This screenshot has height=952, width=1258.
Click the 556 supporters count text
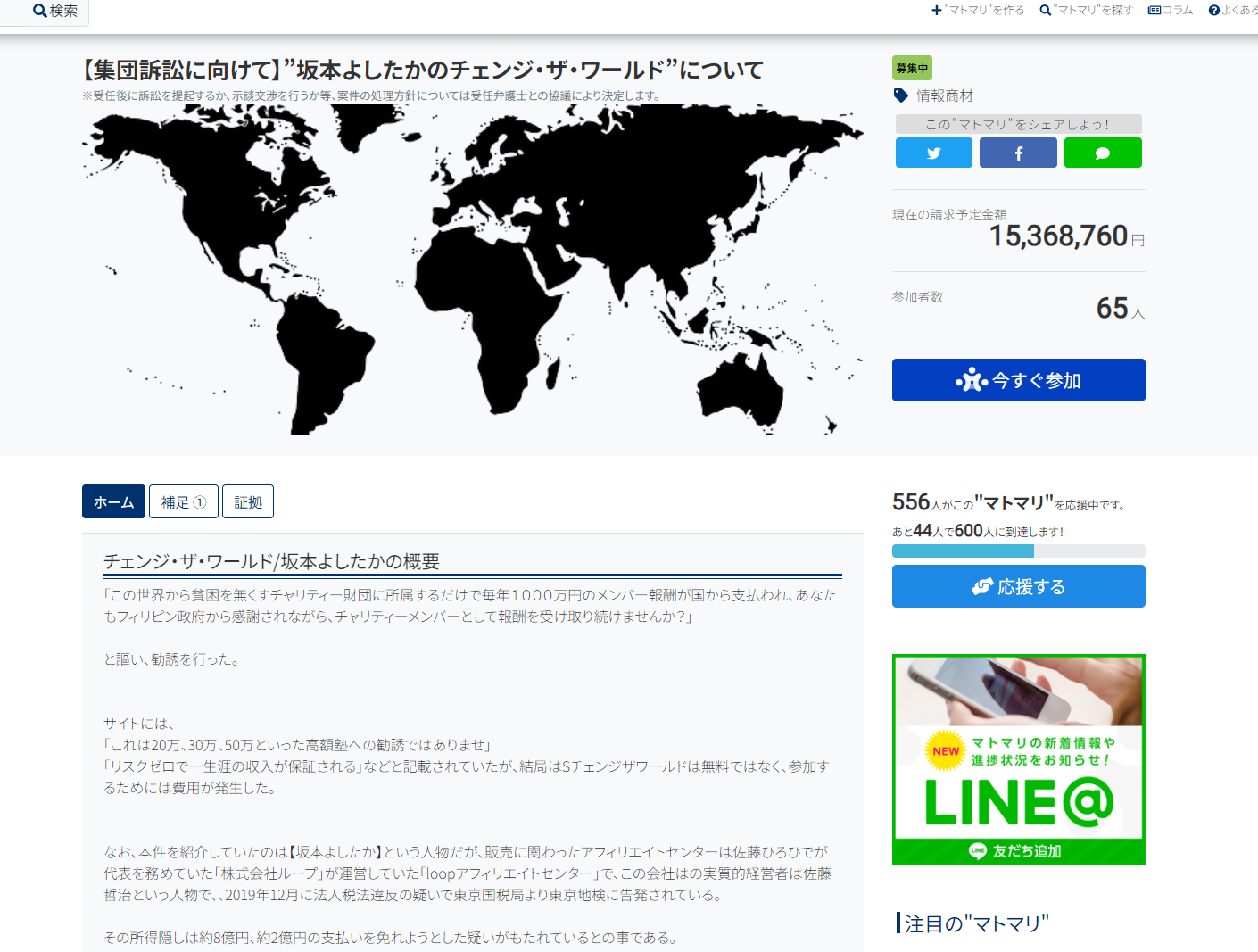(x=1008, y=502)
